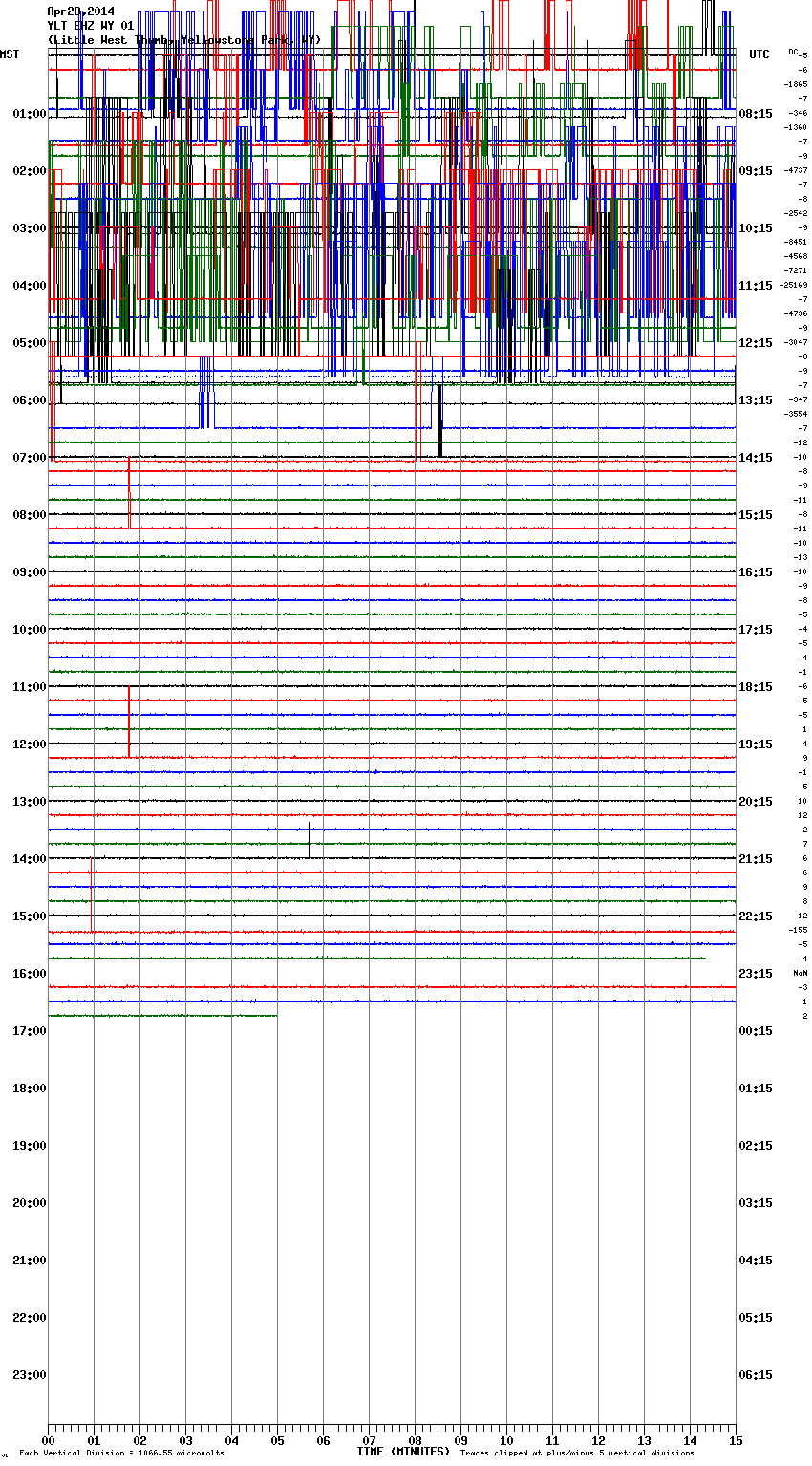The height and width of the screenshot is (1466, 812).
Task: Select the 09:00 MST hour label
Action: [x=30, y=572]
